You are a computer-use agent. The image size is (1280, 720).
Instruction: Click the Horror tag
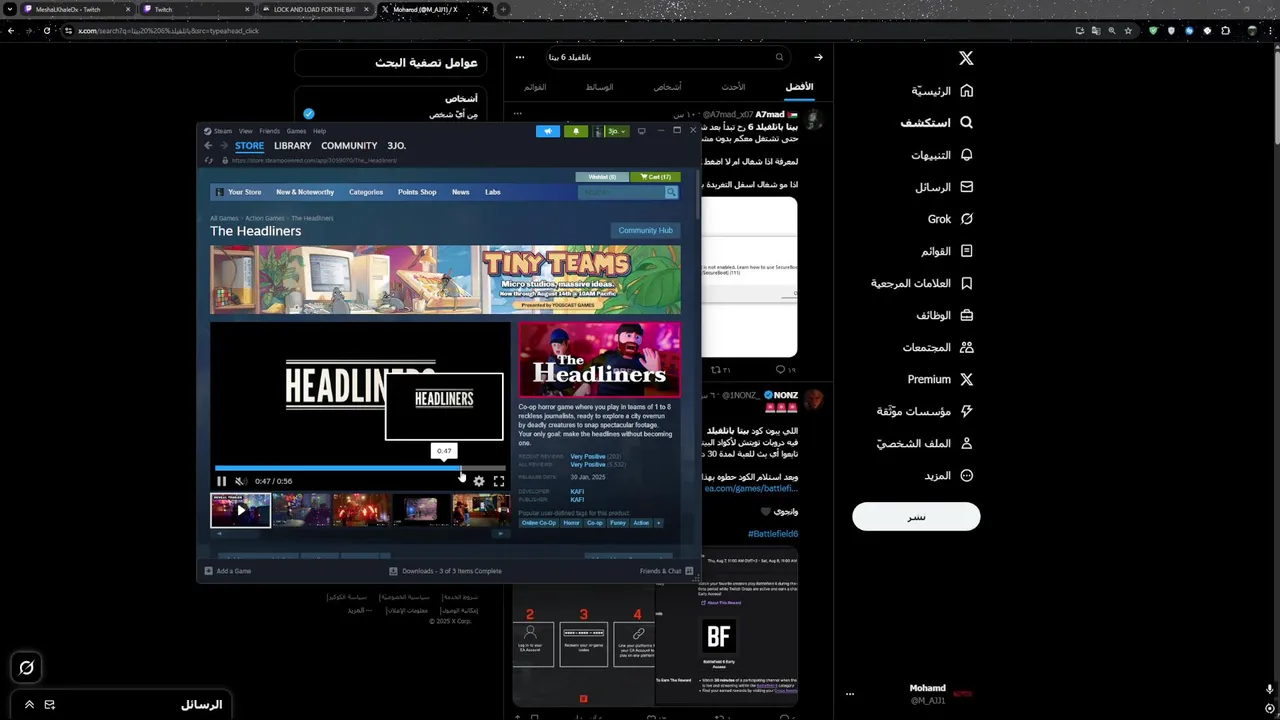tap(572, 522)
